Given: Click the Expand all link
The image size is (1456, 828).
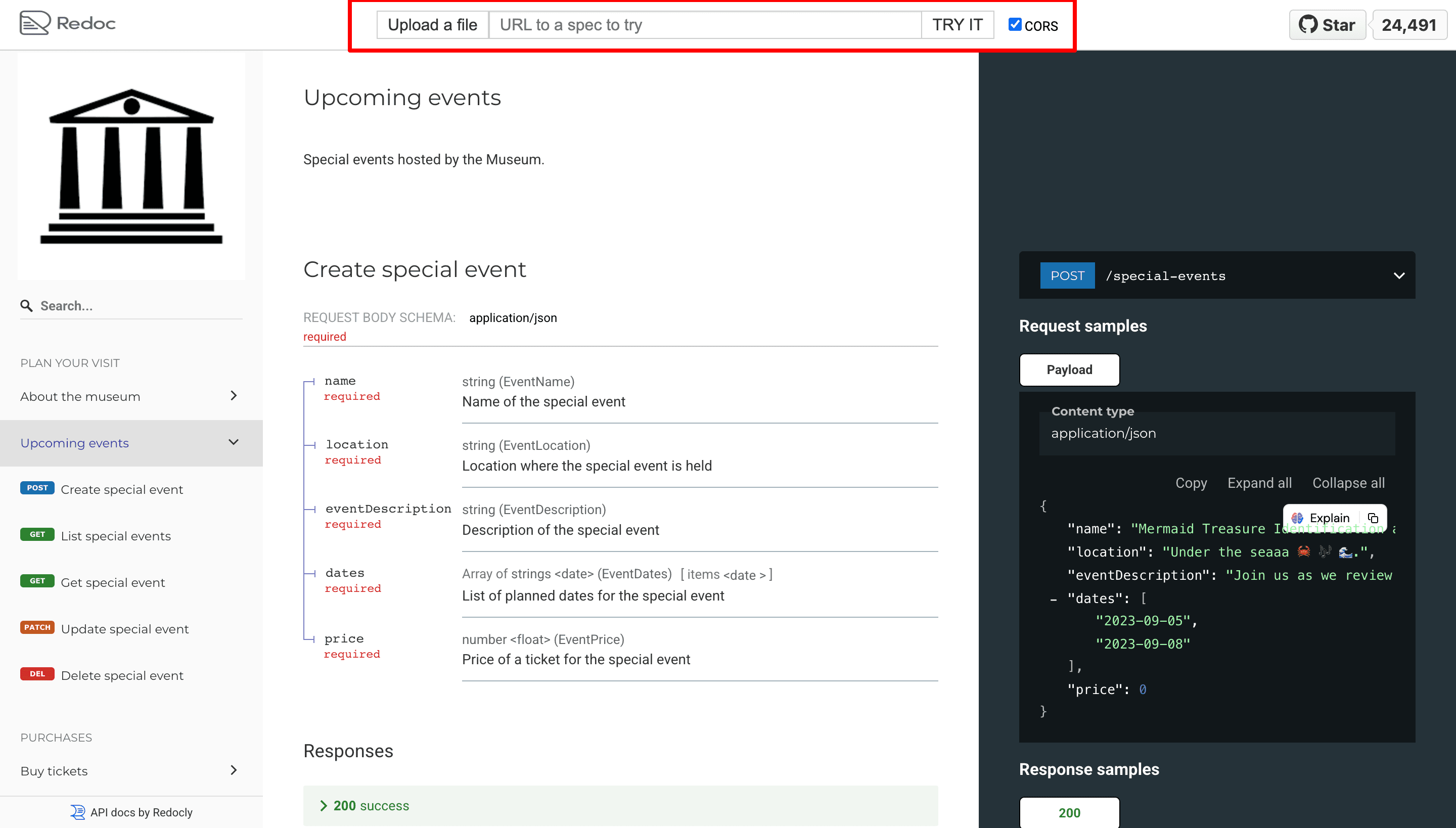Looking at the screenshot, I should (1259, 483).
